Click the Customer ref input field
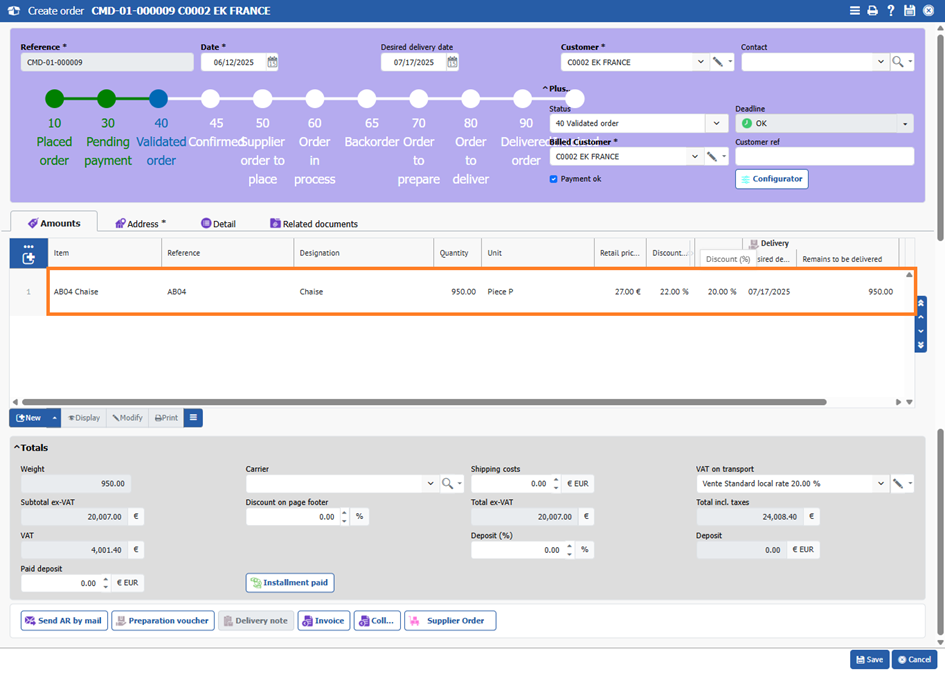Image resolution: width=945 pixels, height=674 pixels. (824, 156)
